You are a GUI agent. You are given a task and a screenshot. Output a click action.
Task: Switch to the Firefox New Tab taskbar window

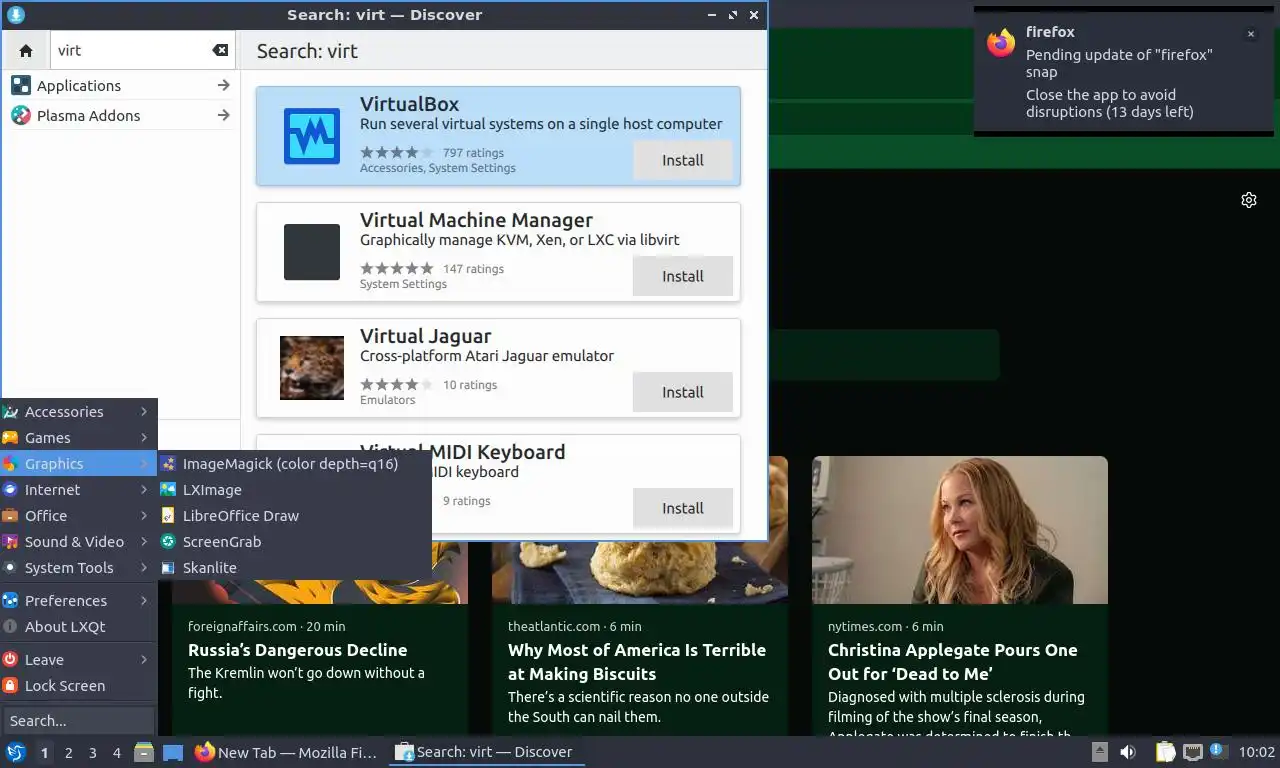click(x=286, y=752)
